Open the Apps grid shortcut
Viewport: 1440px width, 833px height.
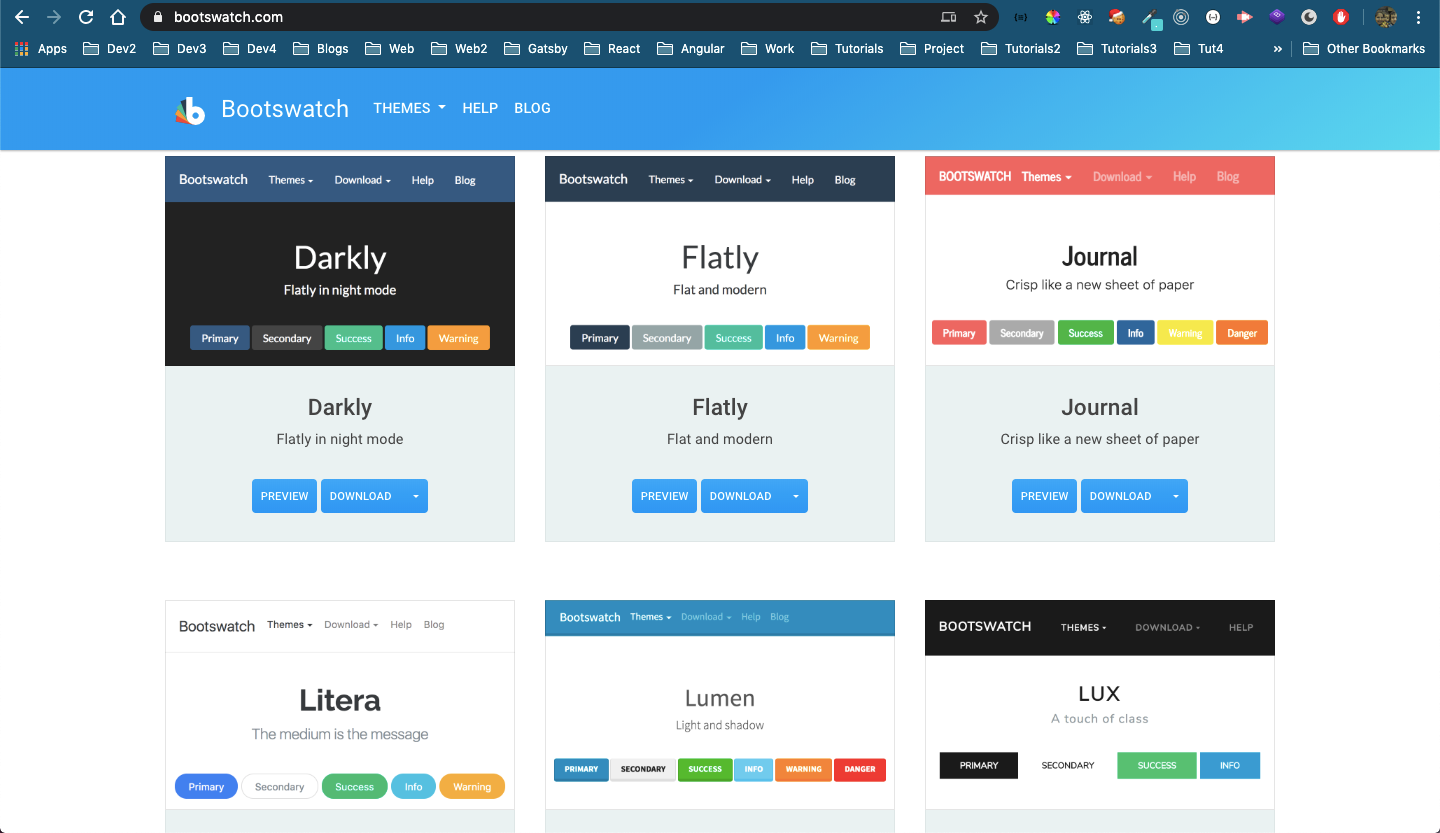point(41,48)
